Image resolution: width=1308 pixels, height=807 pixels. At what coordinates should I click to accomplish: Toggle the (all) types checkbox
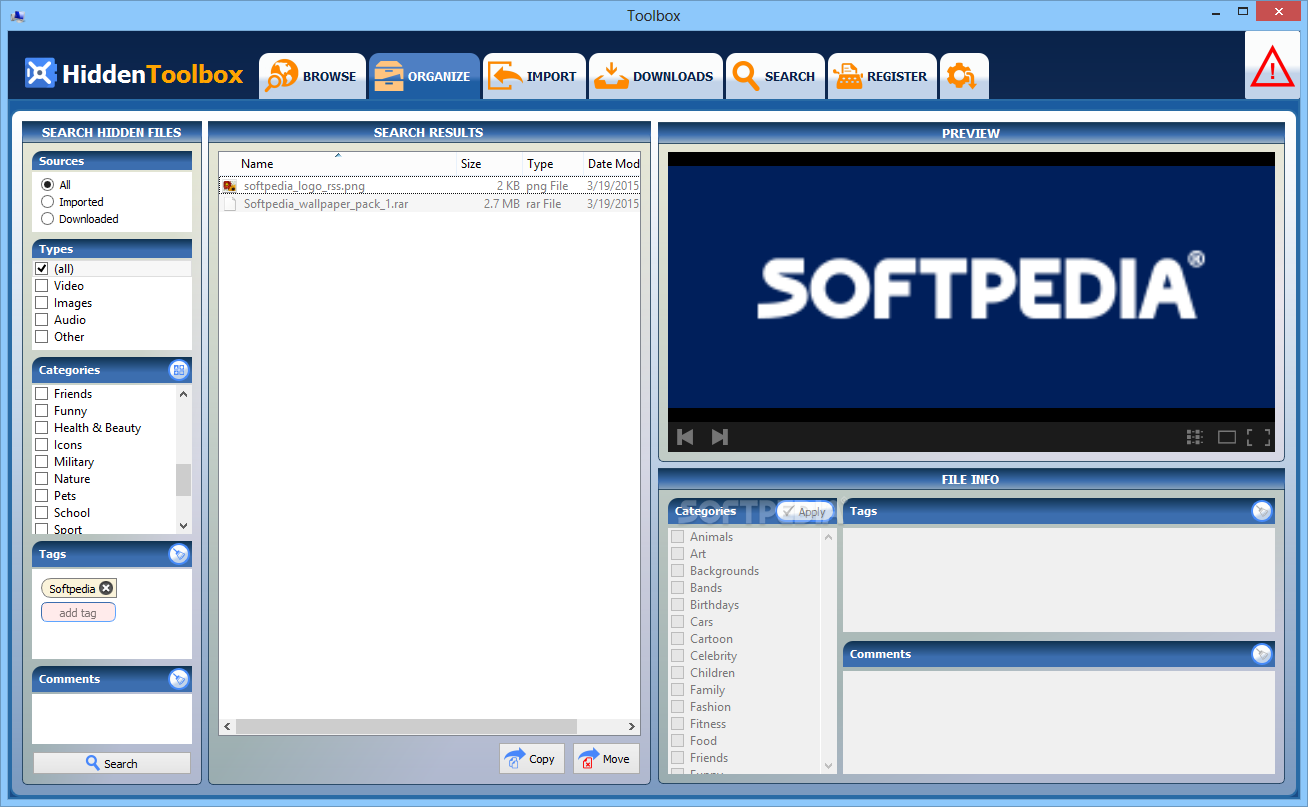point(42,268)
